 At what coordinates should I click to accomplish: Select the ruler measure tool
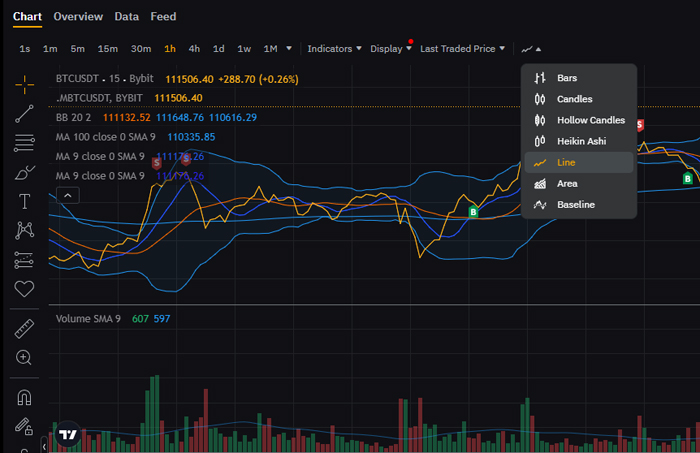pos(24,329)
